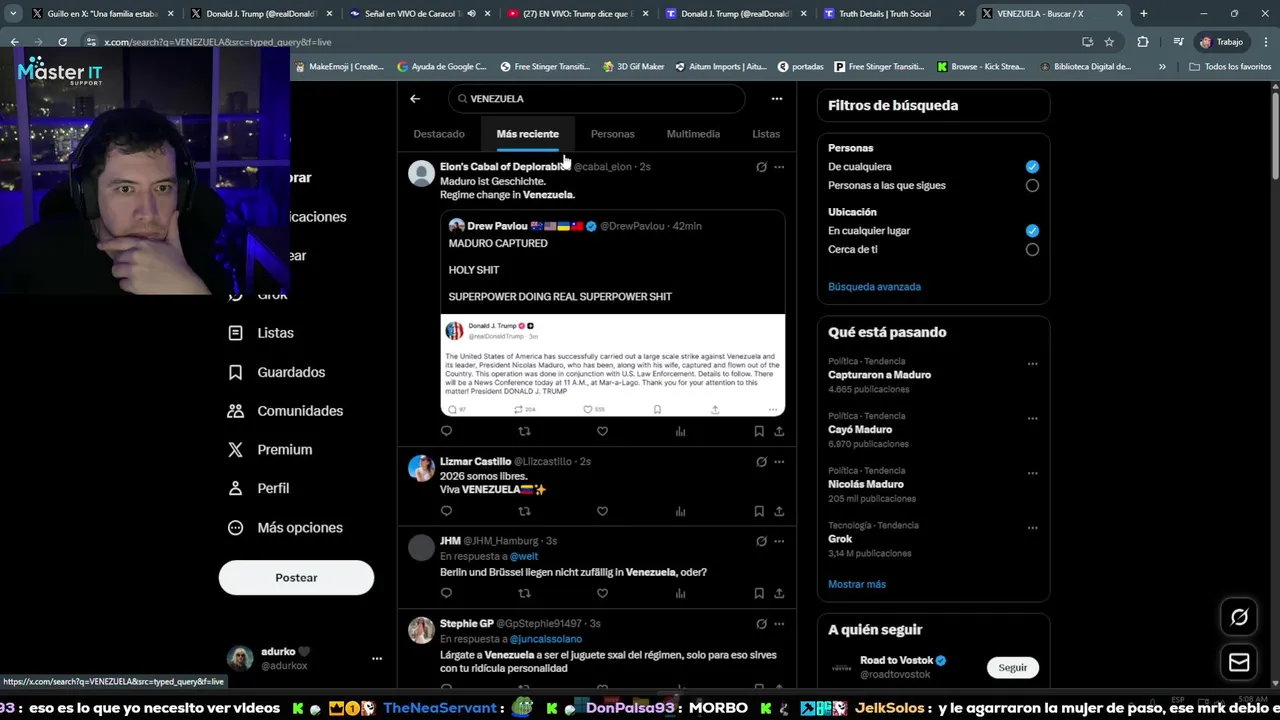The height and width of the screenshot is (720, 1280).
Task: Open the @welt mention link
Action: (524, 557)
